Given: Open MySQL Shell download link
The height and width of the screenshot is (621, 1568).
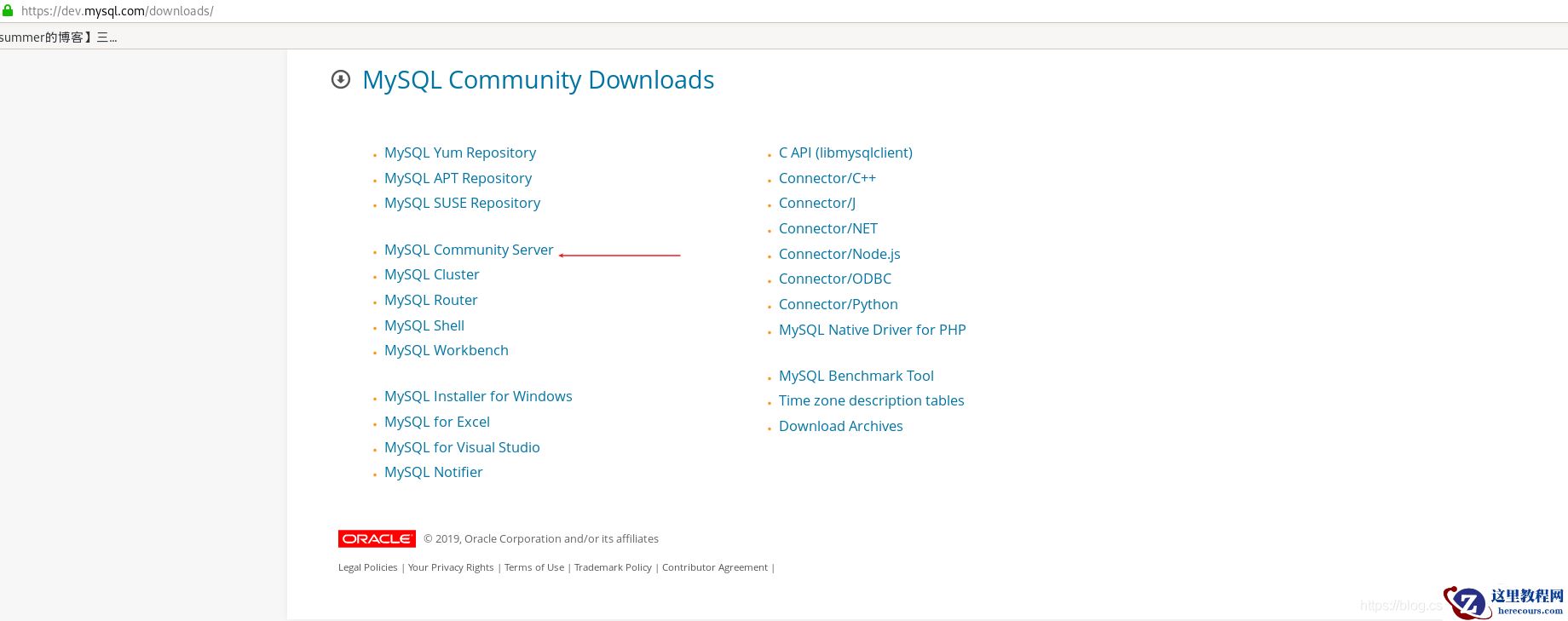Looking at the screenshot, I should [x=424, y=325].
